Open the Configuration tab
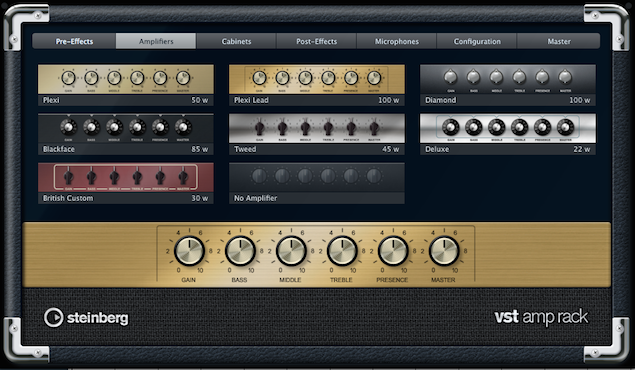This screenshot has width=635, height=370. click(x=477, y=41)
